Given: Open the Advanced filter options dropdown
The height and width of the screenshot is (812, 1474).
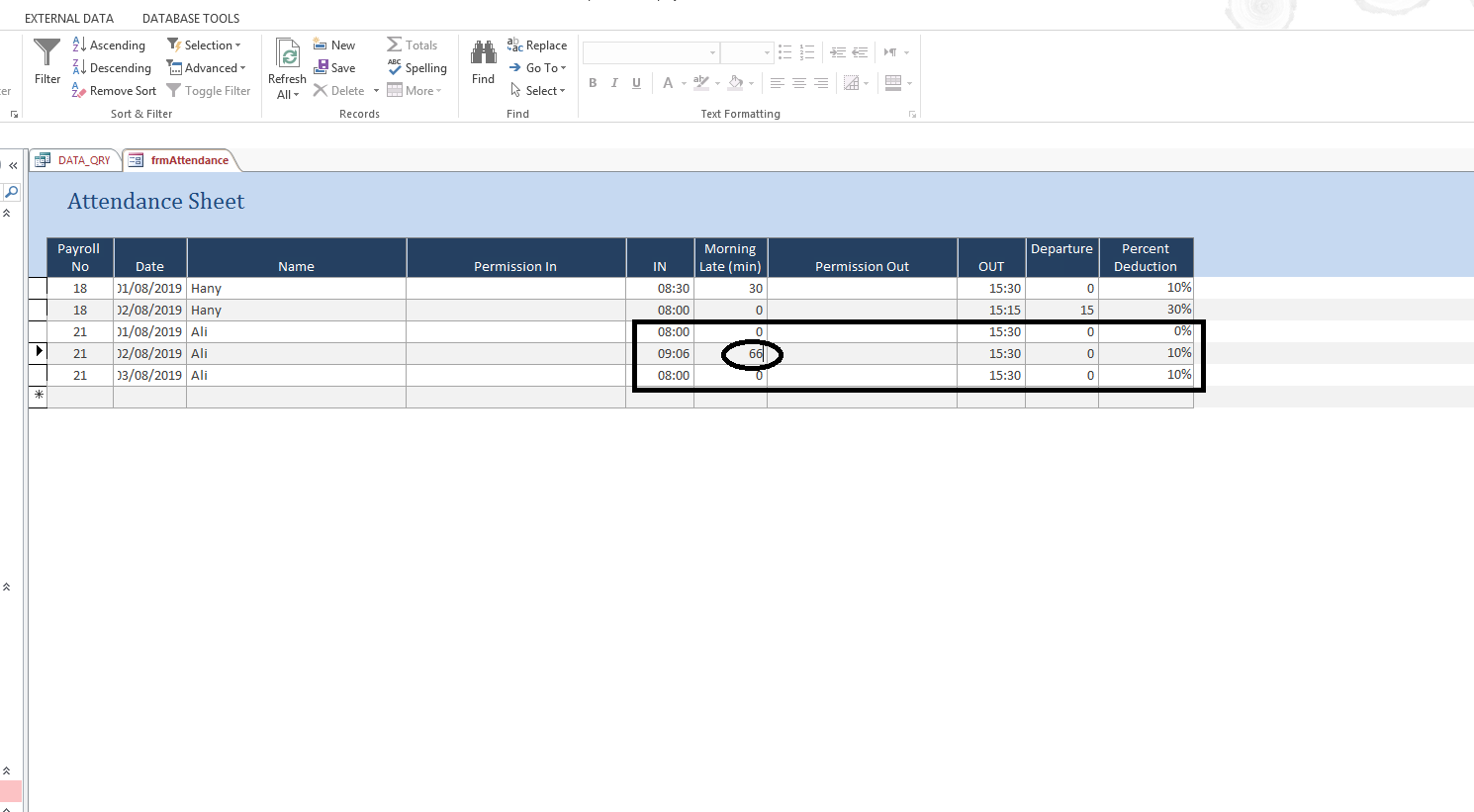Looking at the screenshot, I should click(x=206, y=68).
